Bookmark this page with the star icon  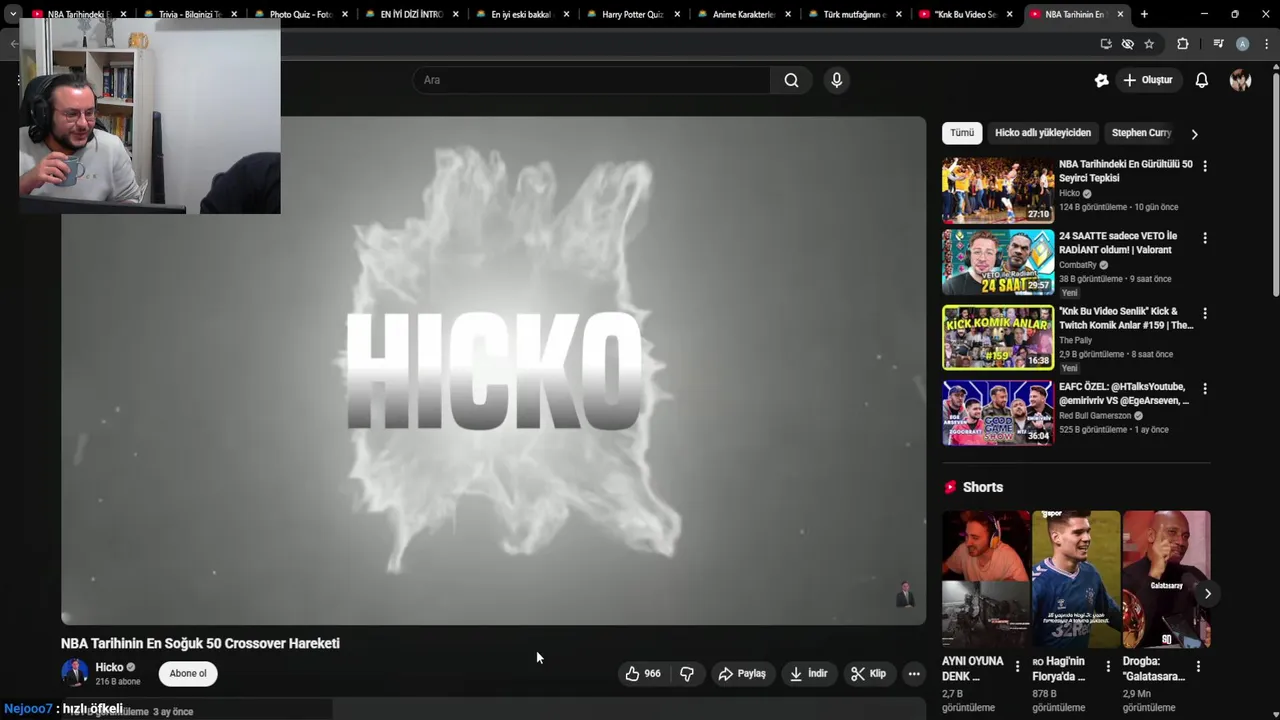click(1149, 44)
